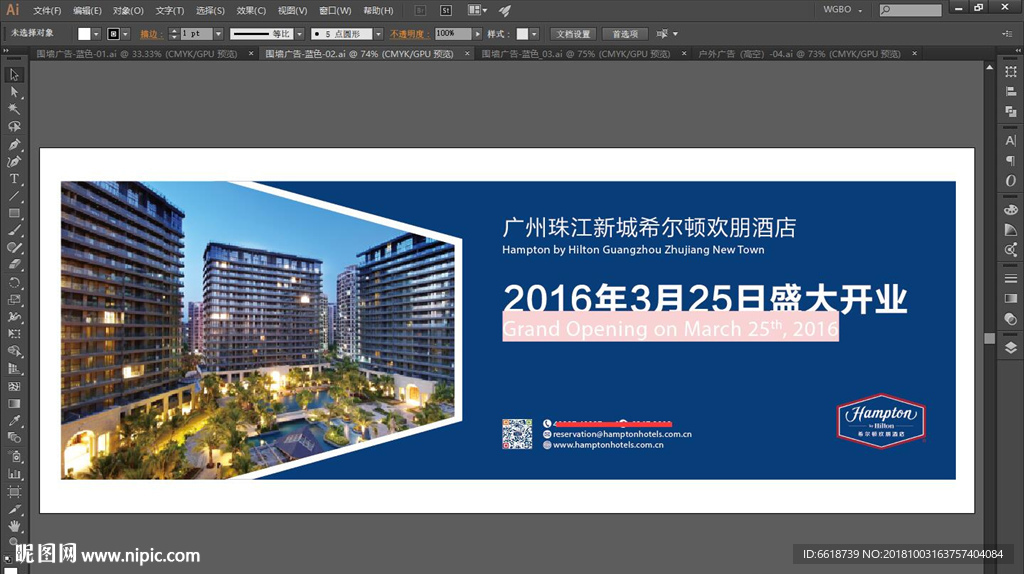Open the OpenType panel icon
The image size is (1024, 574).
point(1010,180)
